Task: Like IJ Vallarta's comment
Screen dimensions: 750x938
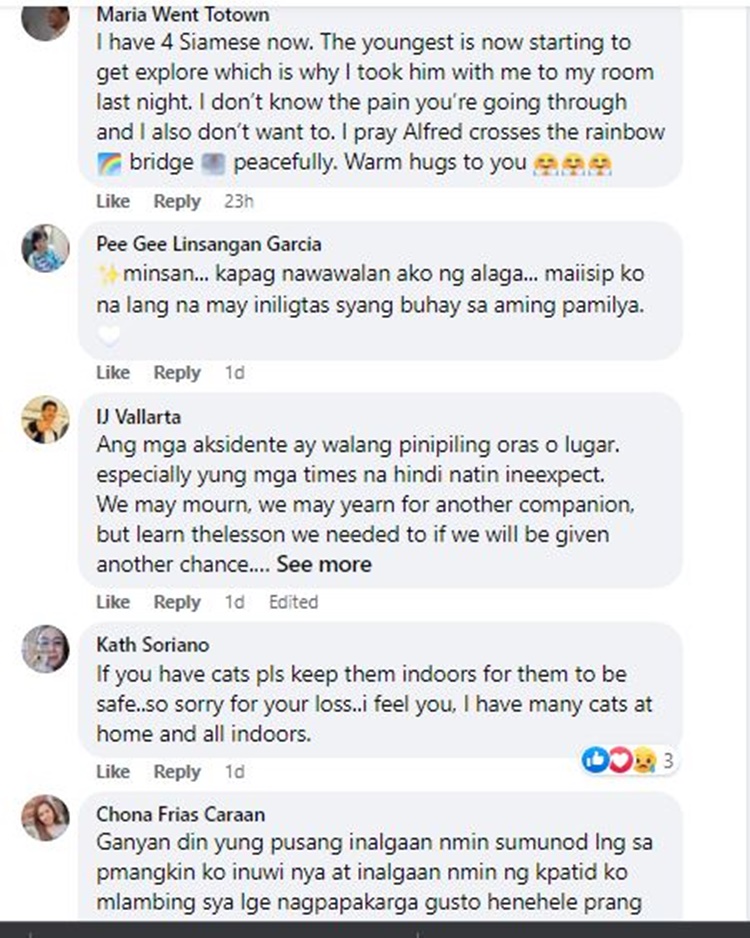Action: (113, 602)
